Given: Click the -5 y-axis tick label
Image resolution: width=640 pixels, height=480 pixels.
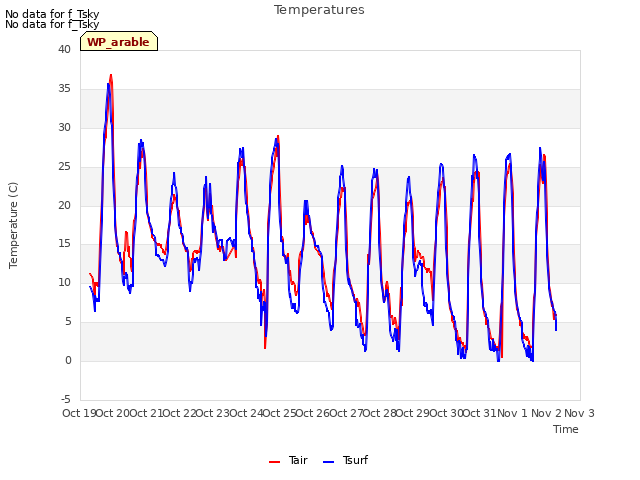Looking at the screenshot, I should point(66,399).
